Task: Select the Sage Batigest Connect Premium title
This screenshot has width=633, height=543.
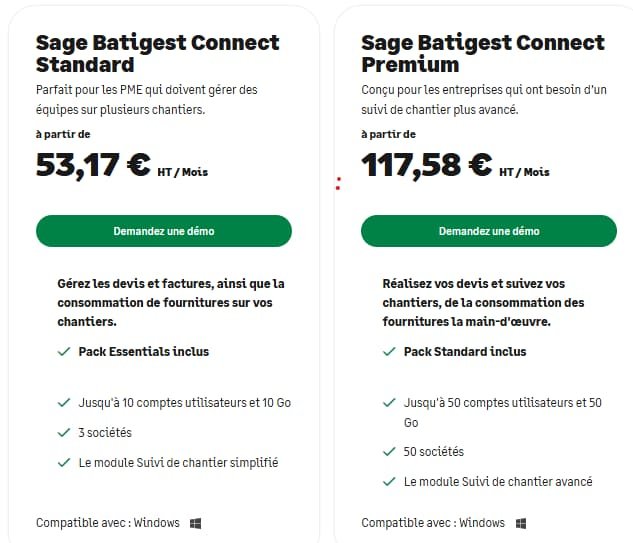Action: point(482,54)
